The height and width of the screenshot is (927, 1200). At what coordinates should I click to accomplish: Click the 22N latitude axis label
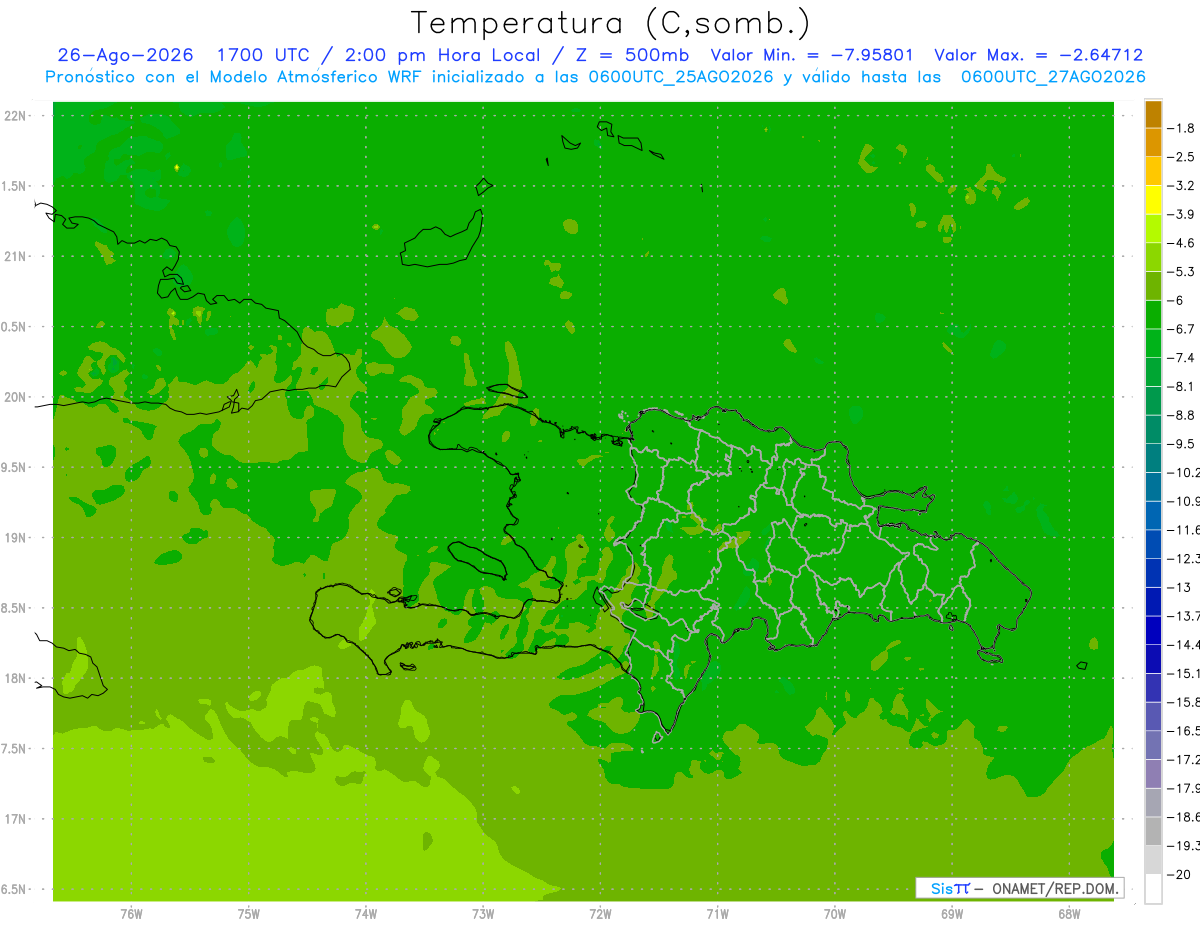click(x=17, y=116)
